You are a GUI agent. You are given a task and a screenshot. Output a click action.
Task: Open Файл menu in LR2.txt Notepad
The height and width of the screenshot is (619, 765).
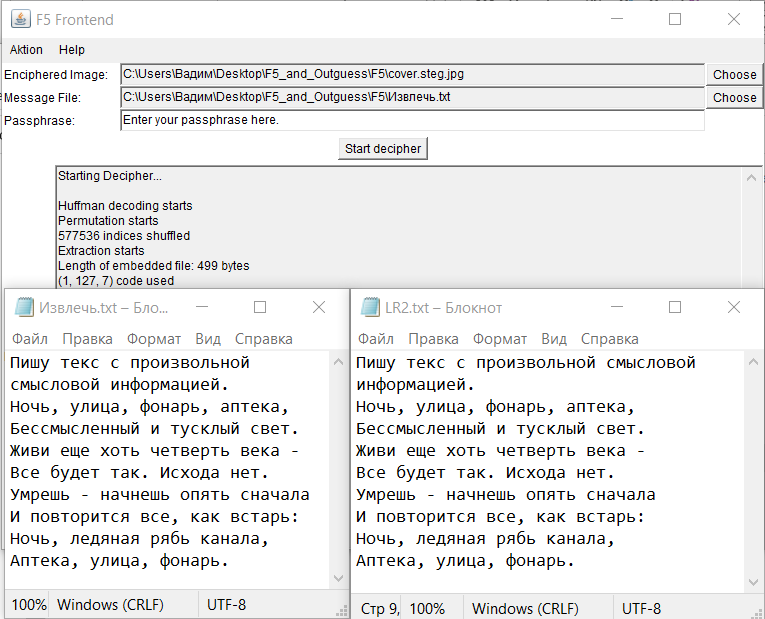click(376, 339)
